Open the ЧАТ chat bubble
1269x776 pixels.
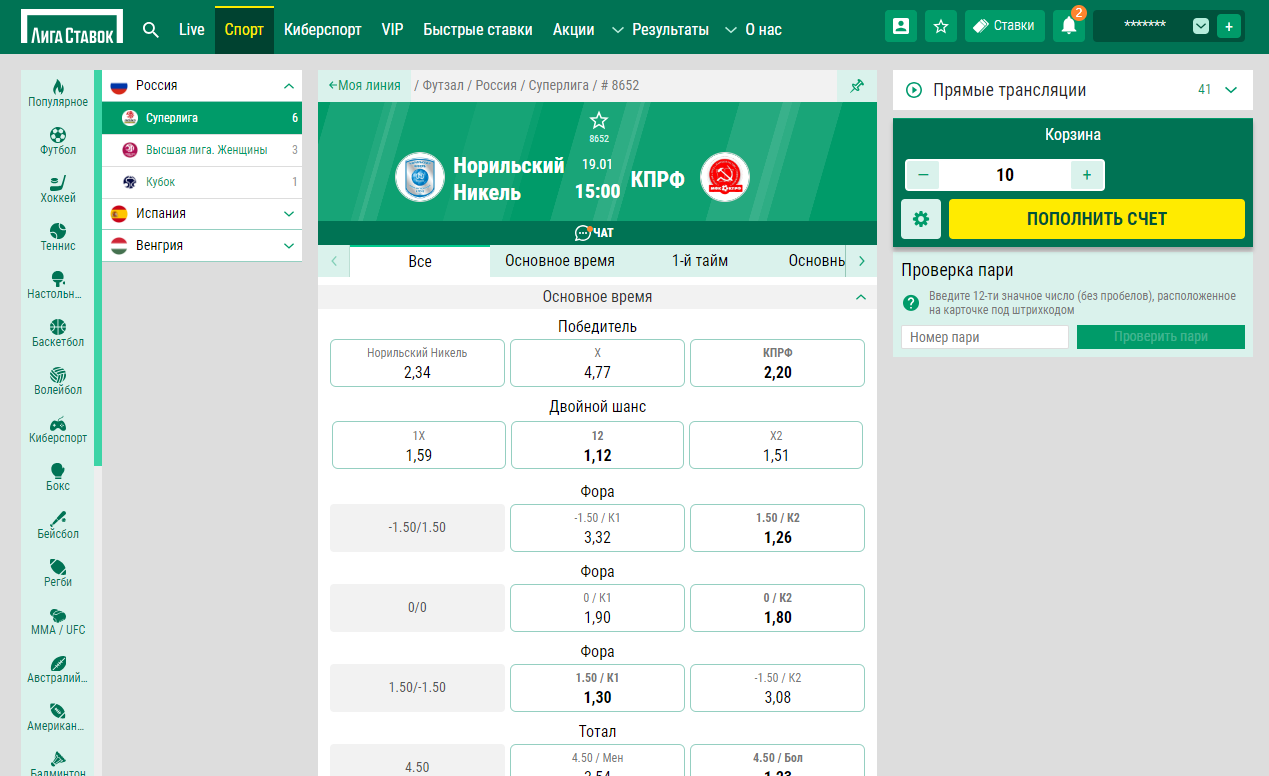coord(595,233)
